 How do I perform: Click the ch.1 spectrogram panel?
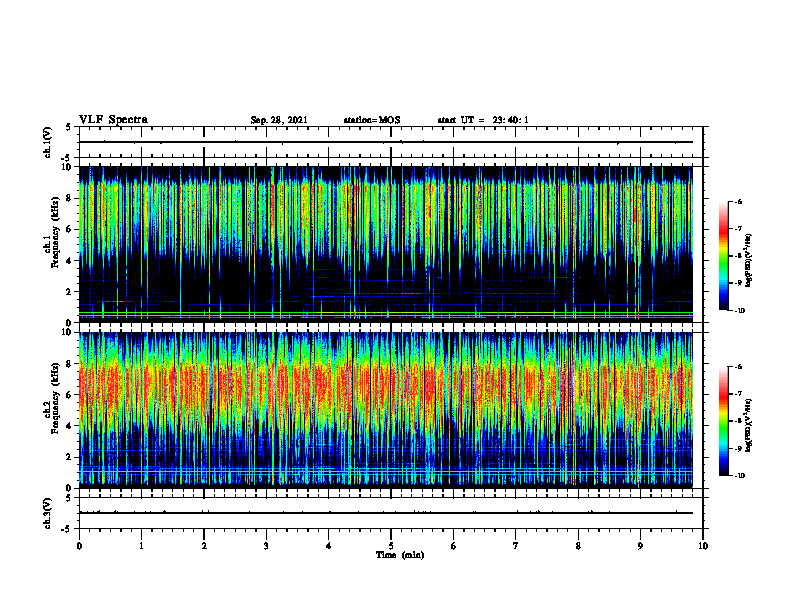[386, 244]
